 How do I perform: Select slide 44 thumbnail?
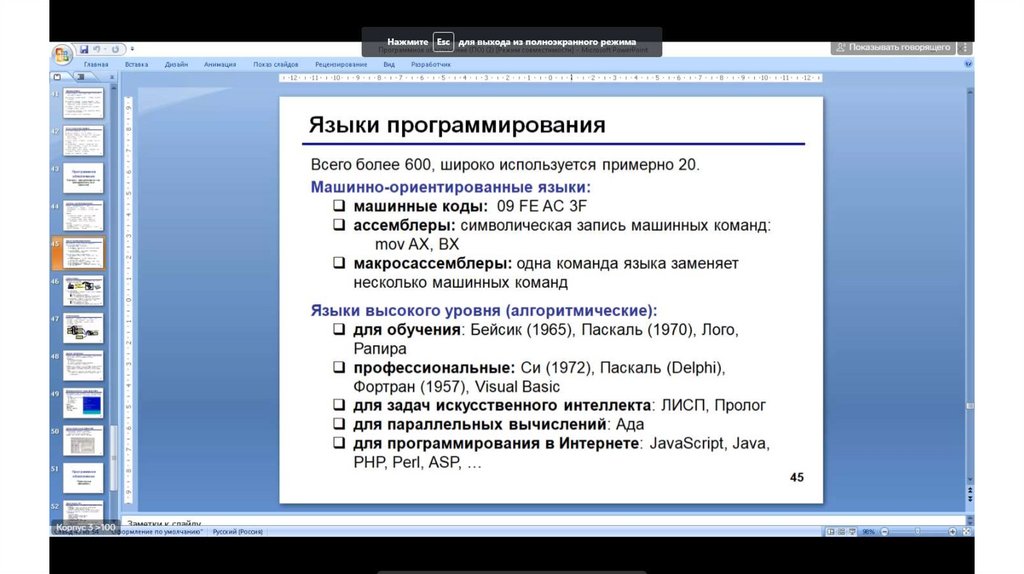pyautogui.click(x=84, y=215)
